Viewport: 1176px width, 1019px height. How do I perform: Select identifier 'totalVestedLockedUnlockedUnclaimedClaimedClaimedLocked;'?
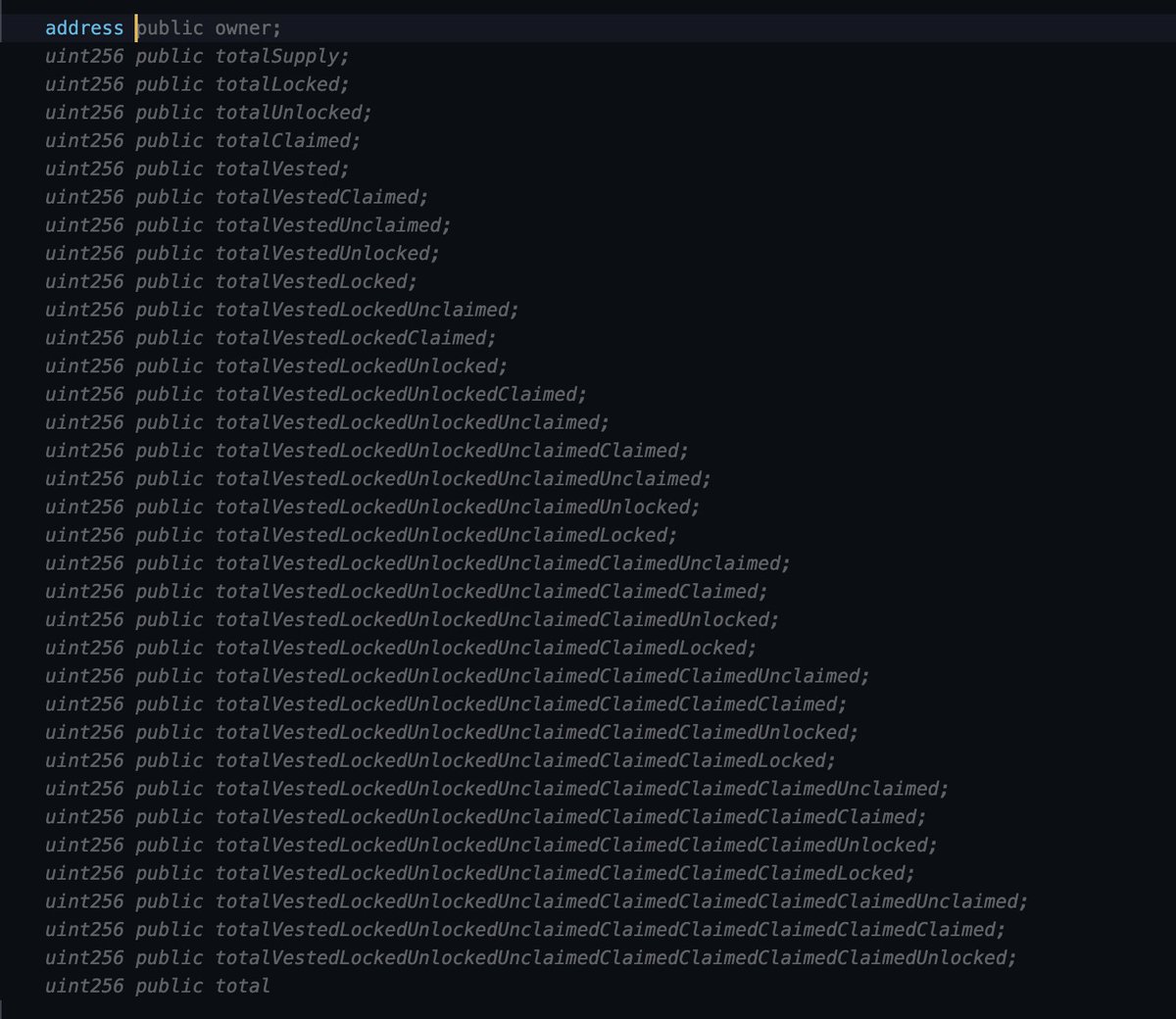click(x=526, y=760)
